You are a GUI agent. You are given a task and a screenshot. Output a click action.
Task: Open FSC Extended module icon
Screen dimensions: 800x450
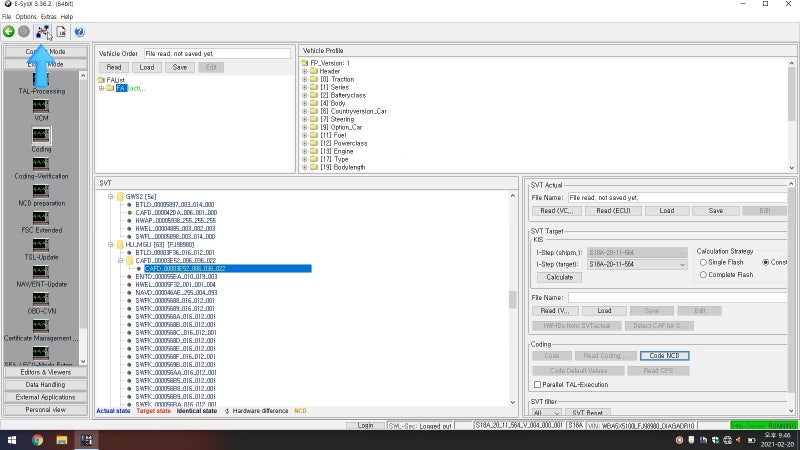[x=41, y=218]
